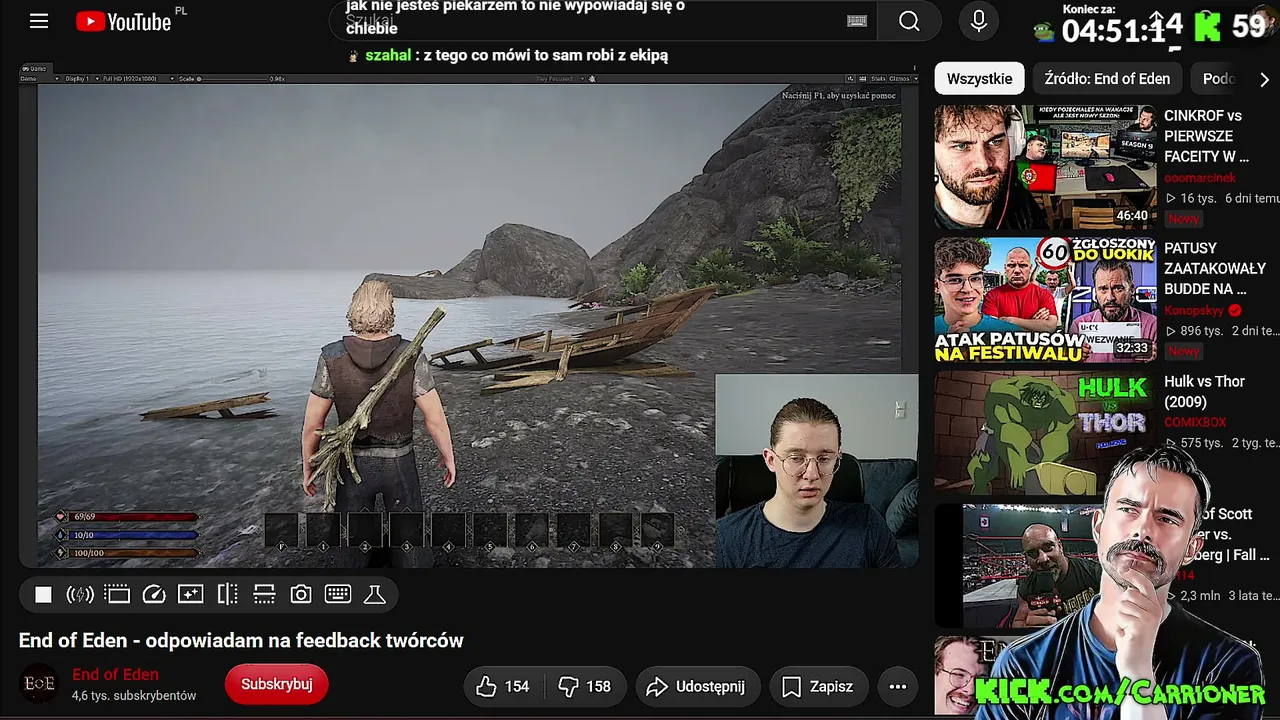
Task: Open the CINKROF video thumbnail
Action: 1045,167
